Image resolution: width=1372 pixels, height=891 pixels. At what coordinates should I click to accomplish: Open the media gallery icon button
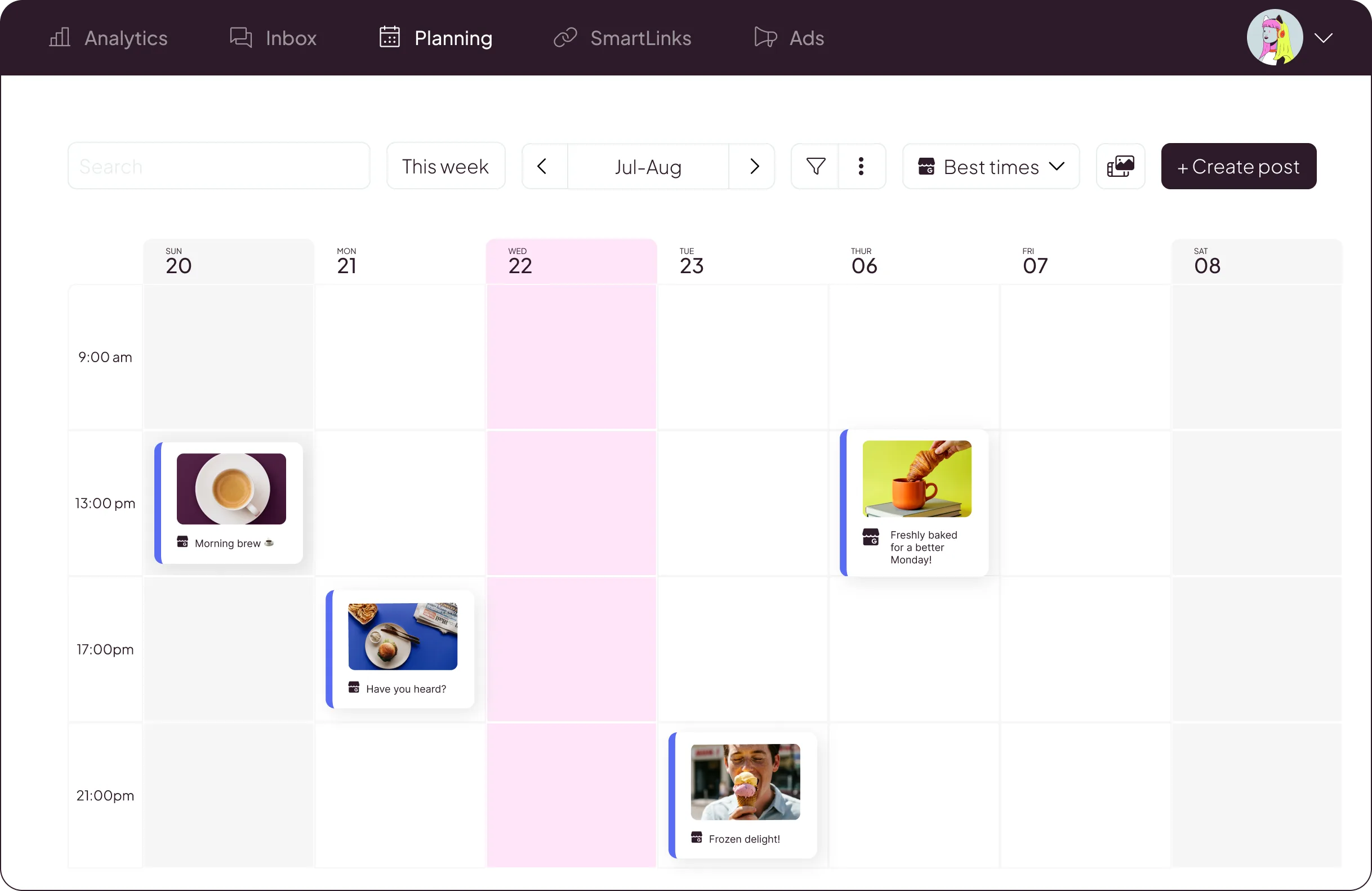[1120, 167]
